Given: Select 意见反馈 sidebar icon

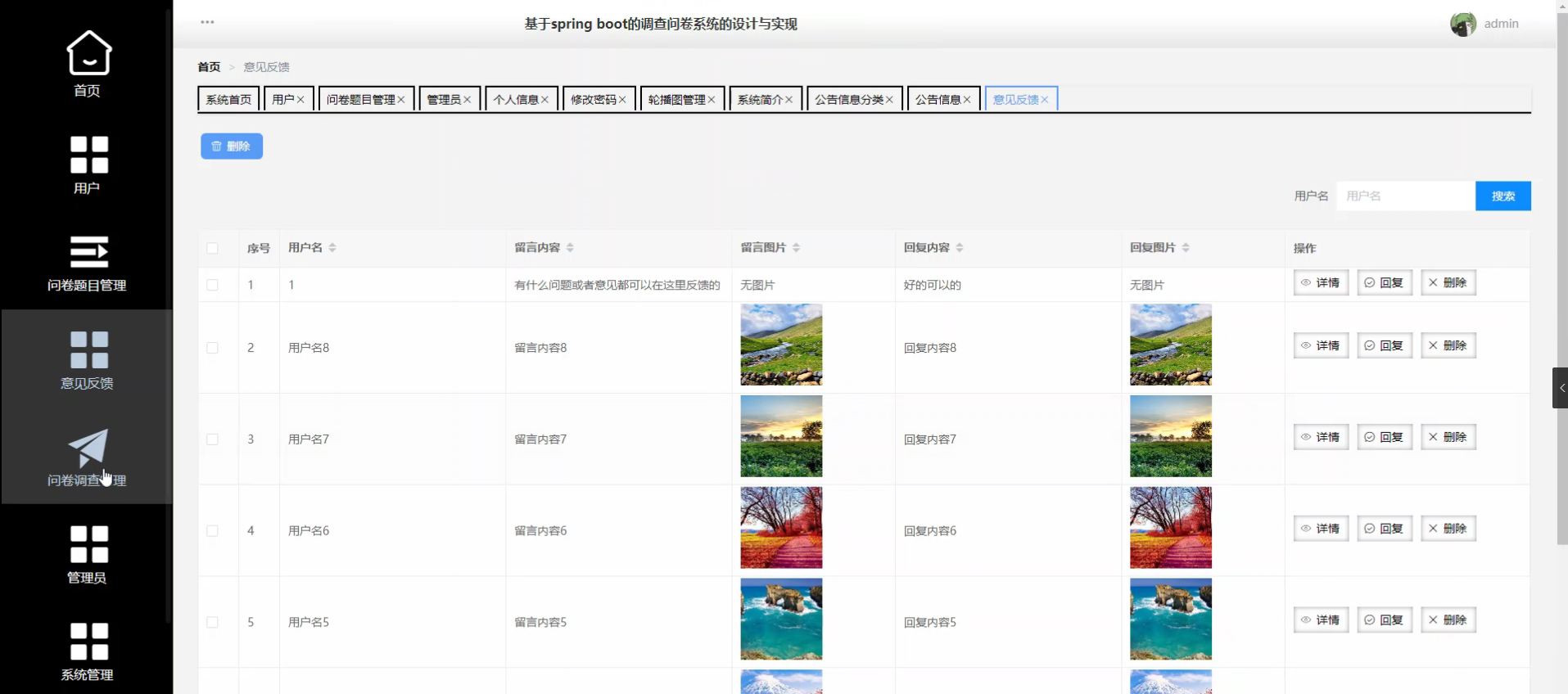Looking at the screenshot, I should tap(88, 349).
